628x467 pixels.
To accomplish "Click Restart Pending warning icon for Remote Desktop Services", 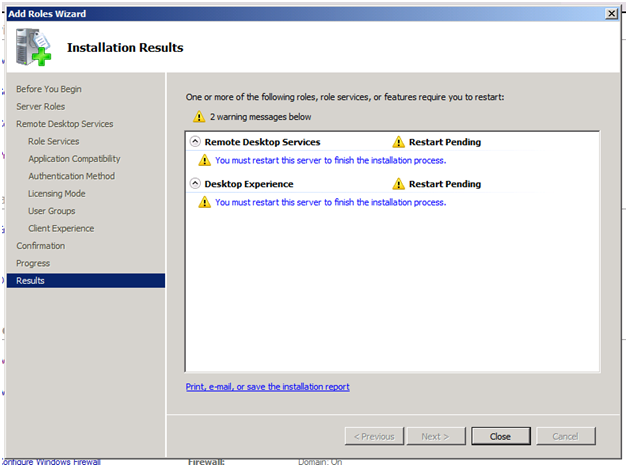I will (398, 142).
